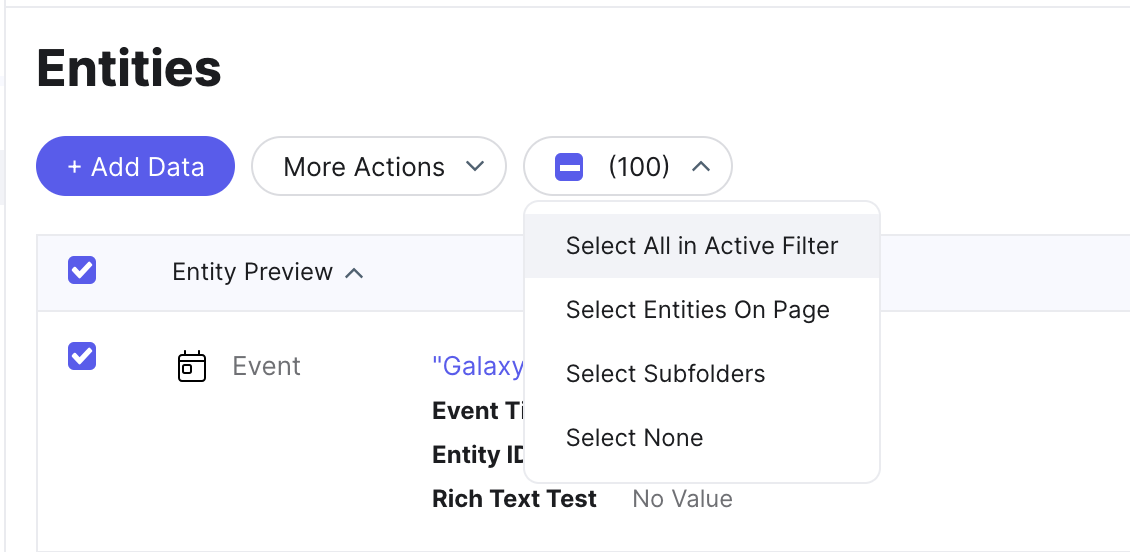Click the Event entity type label
Viewport: 1130px width, 552px height.
click(266, 367)
